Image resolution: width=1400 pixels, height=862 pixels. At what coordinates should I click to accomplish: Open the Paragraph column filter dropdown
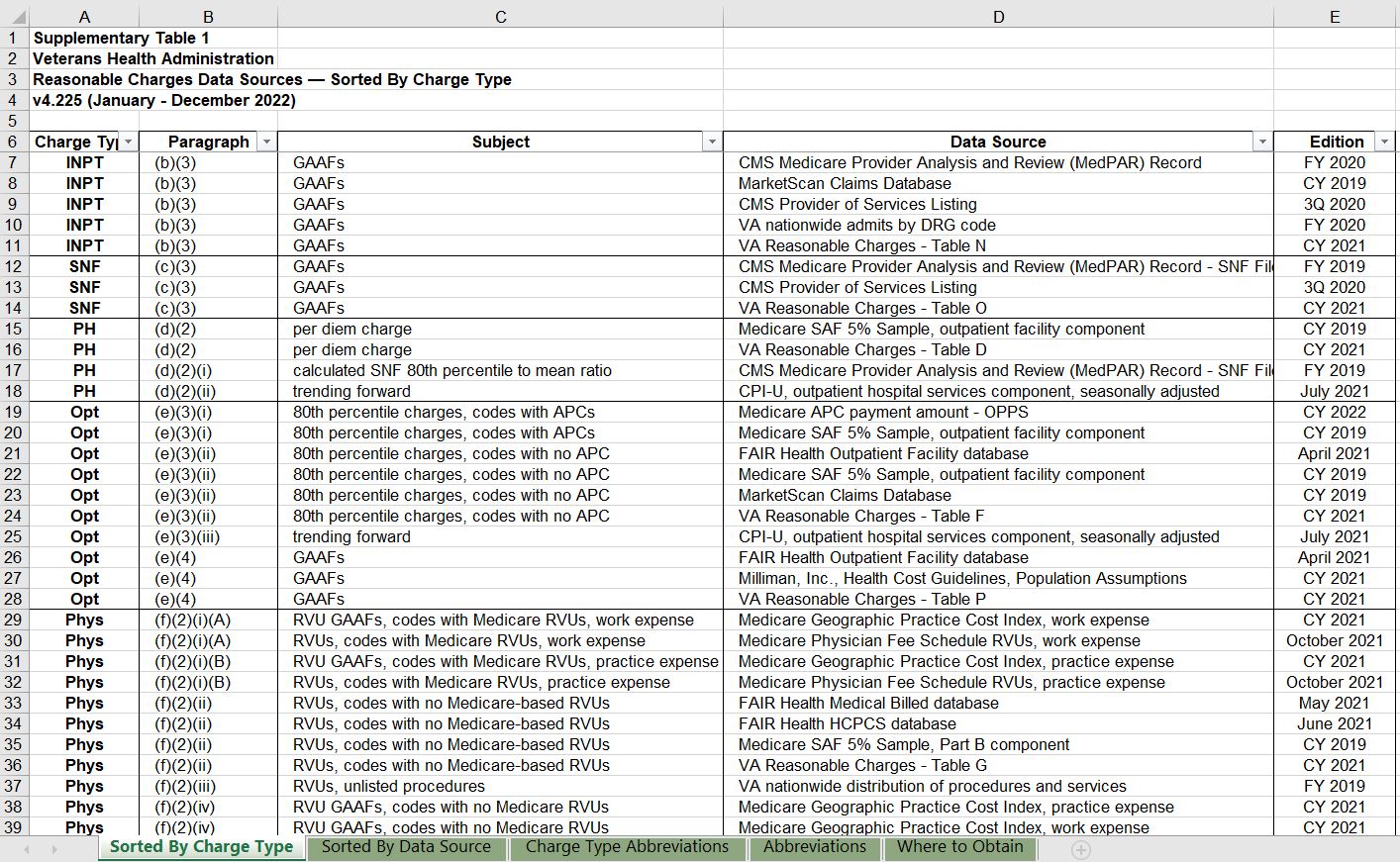[x=265, y=143]
